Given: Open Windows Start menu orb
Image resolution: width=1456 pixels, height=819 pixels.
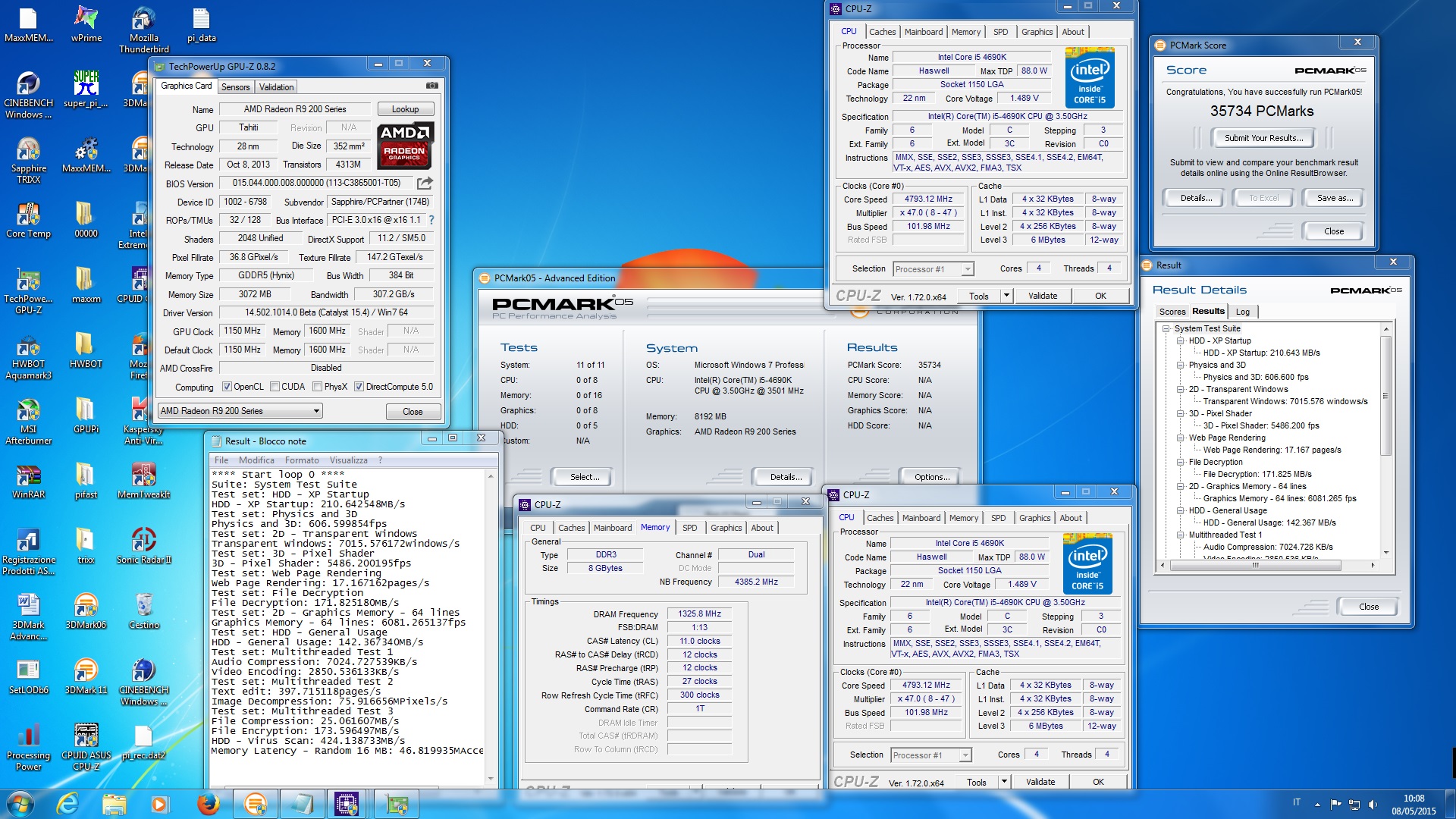Looking at the screenshot, I should point(20,804).
